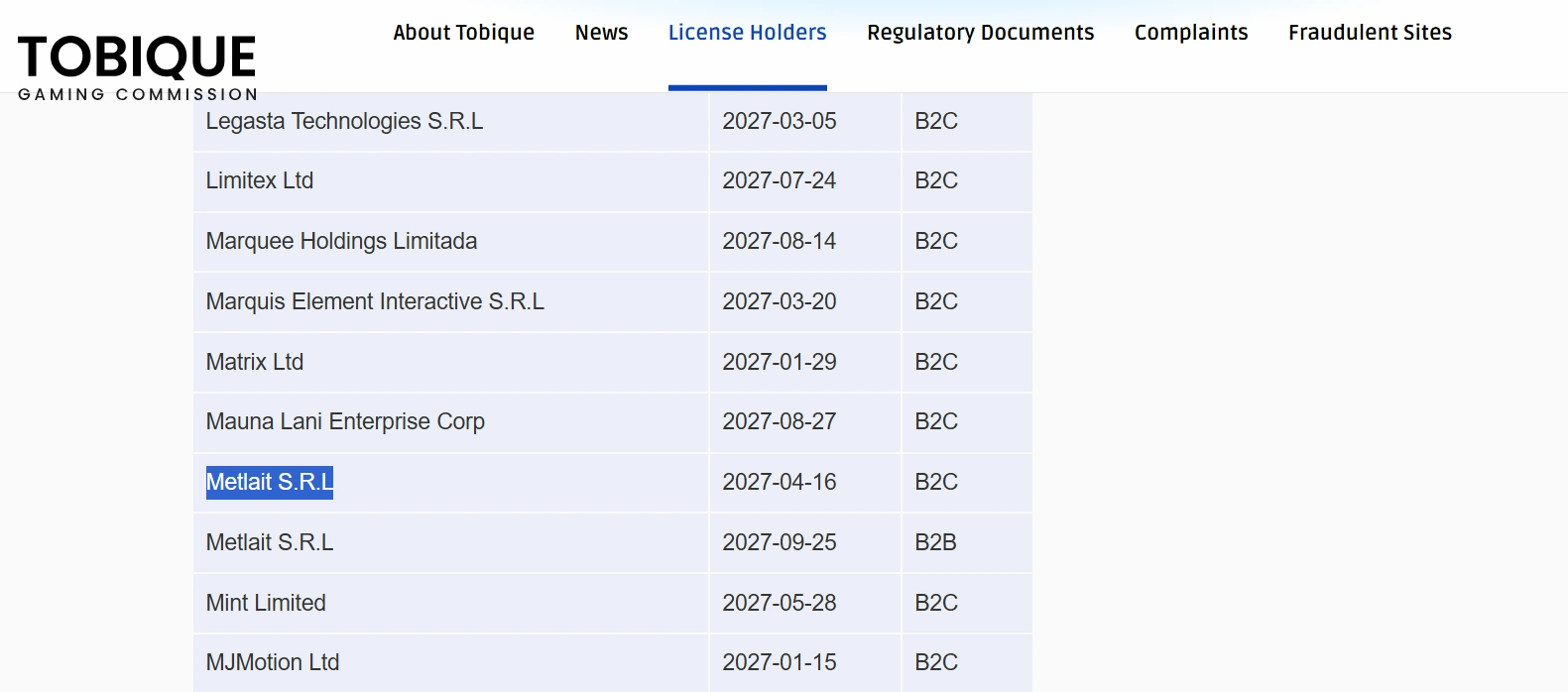Click B2C in the Mint Limited row
This screenshot has height=692, width=1568.
(x=936, y=603)
